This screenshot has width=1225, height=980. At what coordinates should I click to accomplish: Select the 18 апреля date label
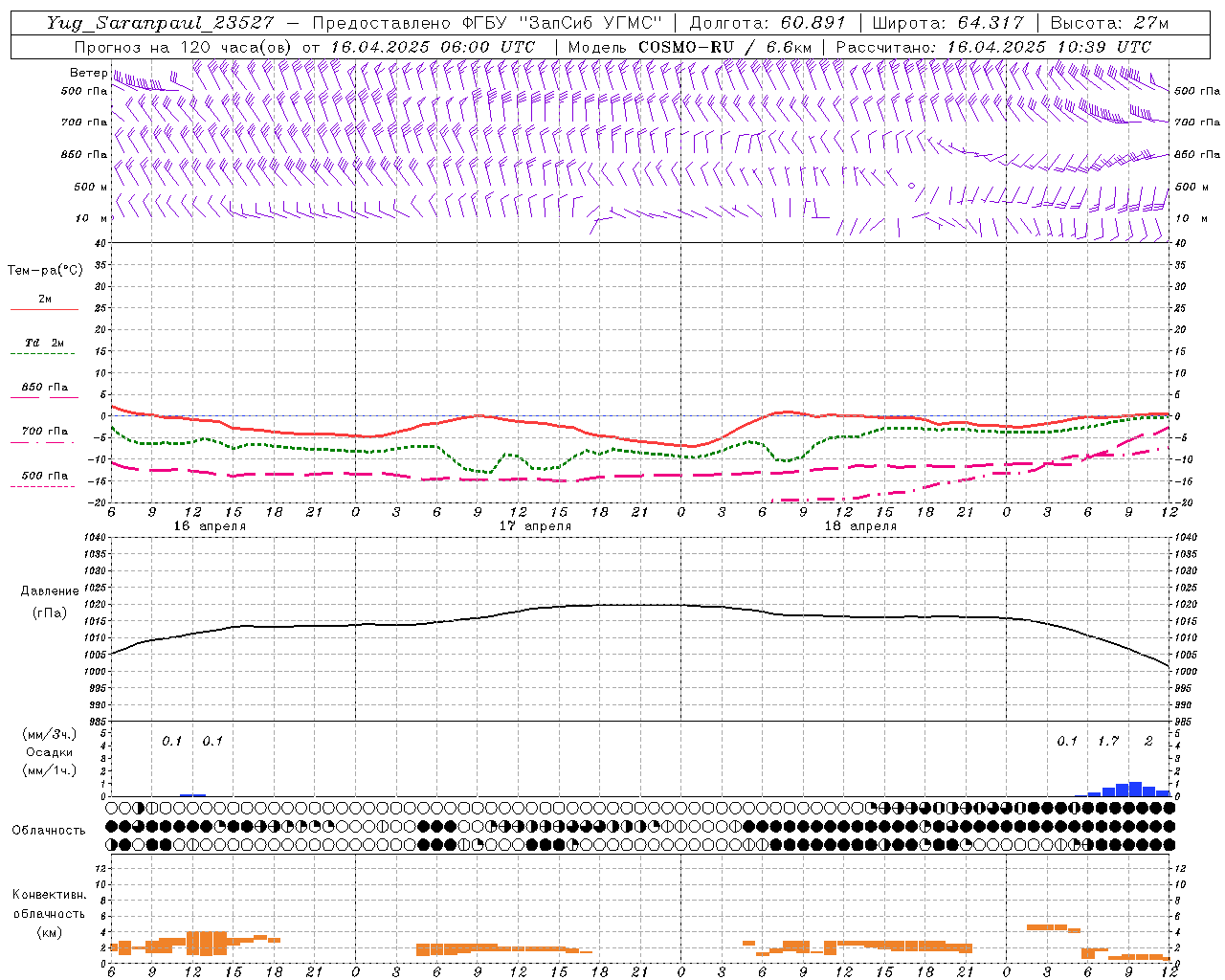coord(860,526)
